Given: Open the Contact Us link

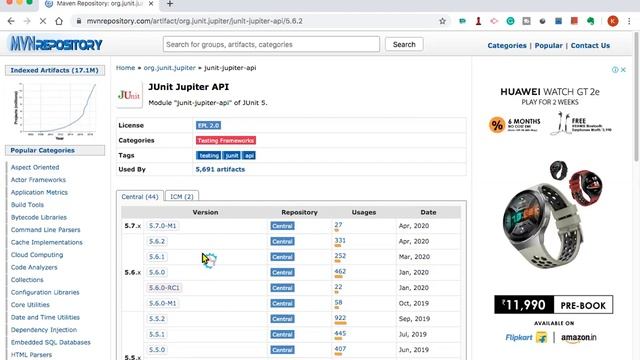Looking at the screenshot, I should pos(590,45).
